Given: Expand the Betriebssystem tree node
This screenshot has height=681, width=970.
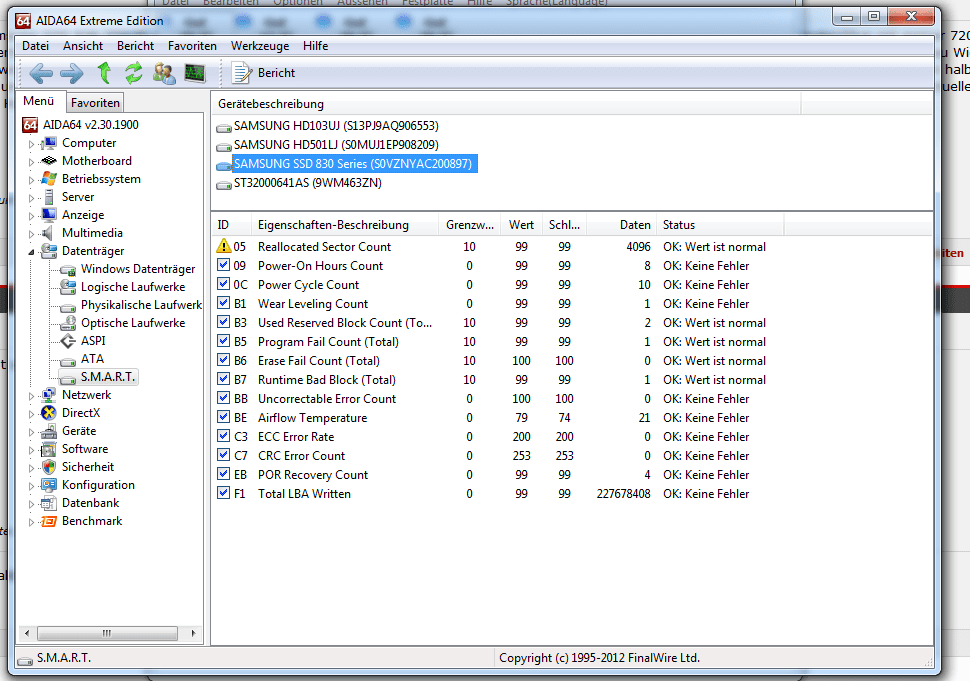Looking at the screenshot, I should [31, 180].
